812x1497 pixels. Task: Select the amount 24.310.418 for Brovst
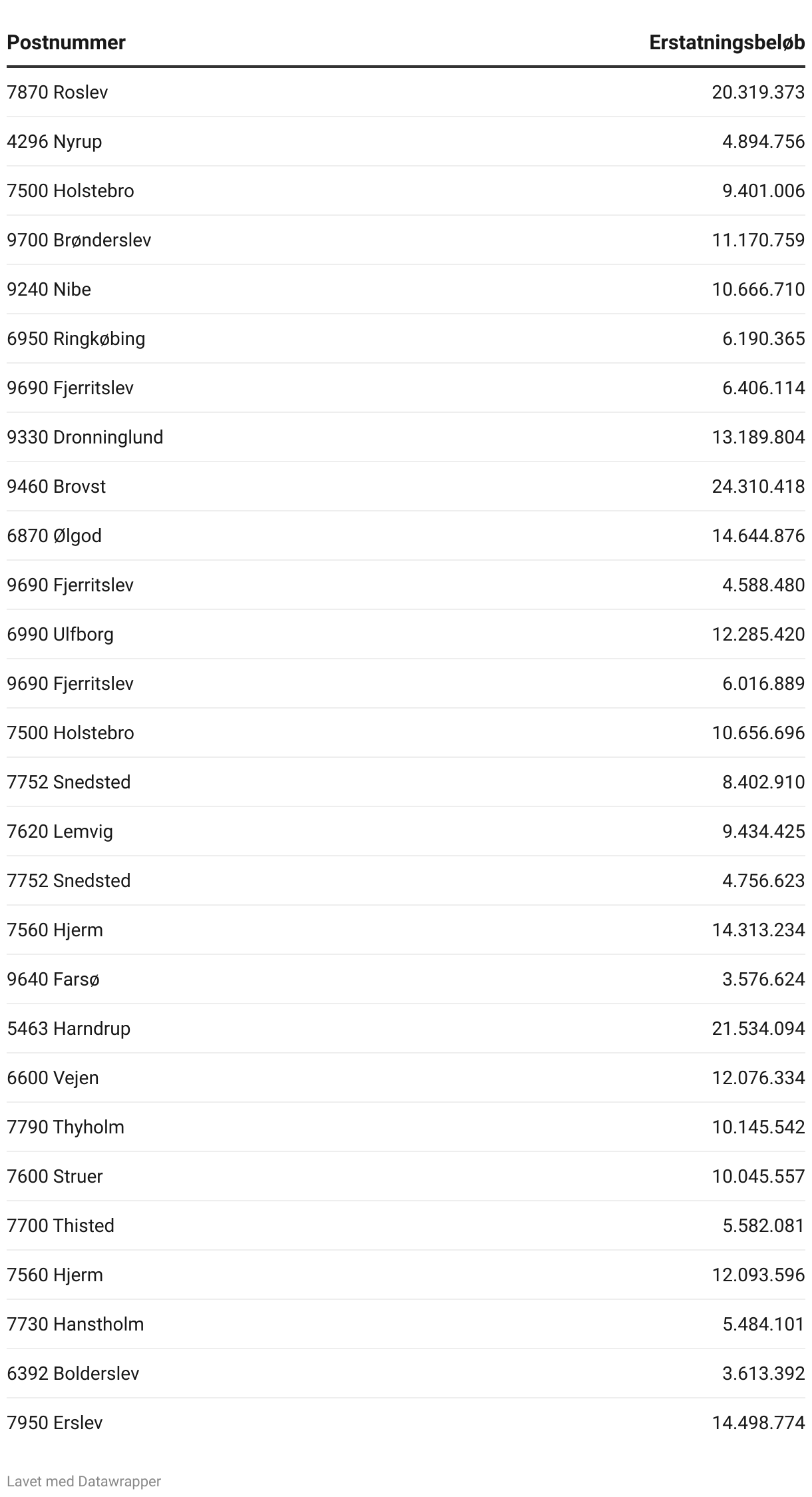(x=758, y=486)
